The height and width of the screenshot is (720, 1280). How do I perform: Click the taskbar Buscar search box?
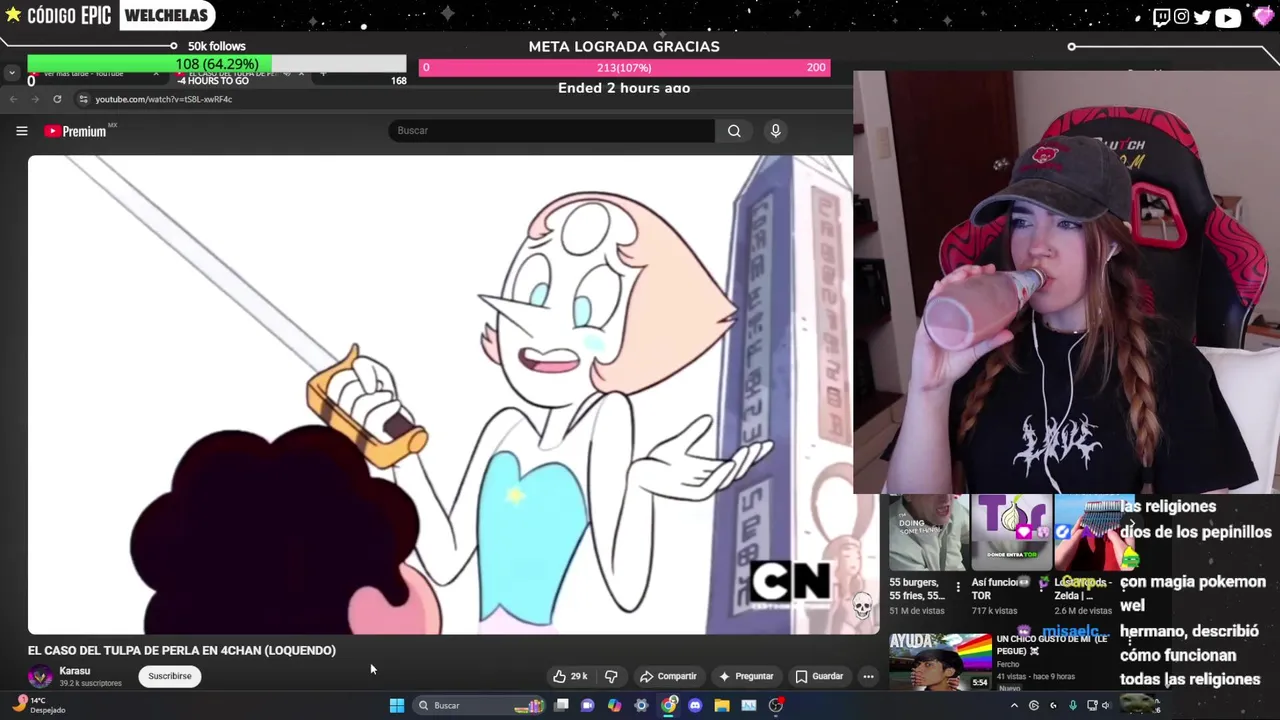pos(478,706)
